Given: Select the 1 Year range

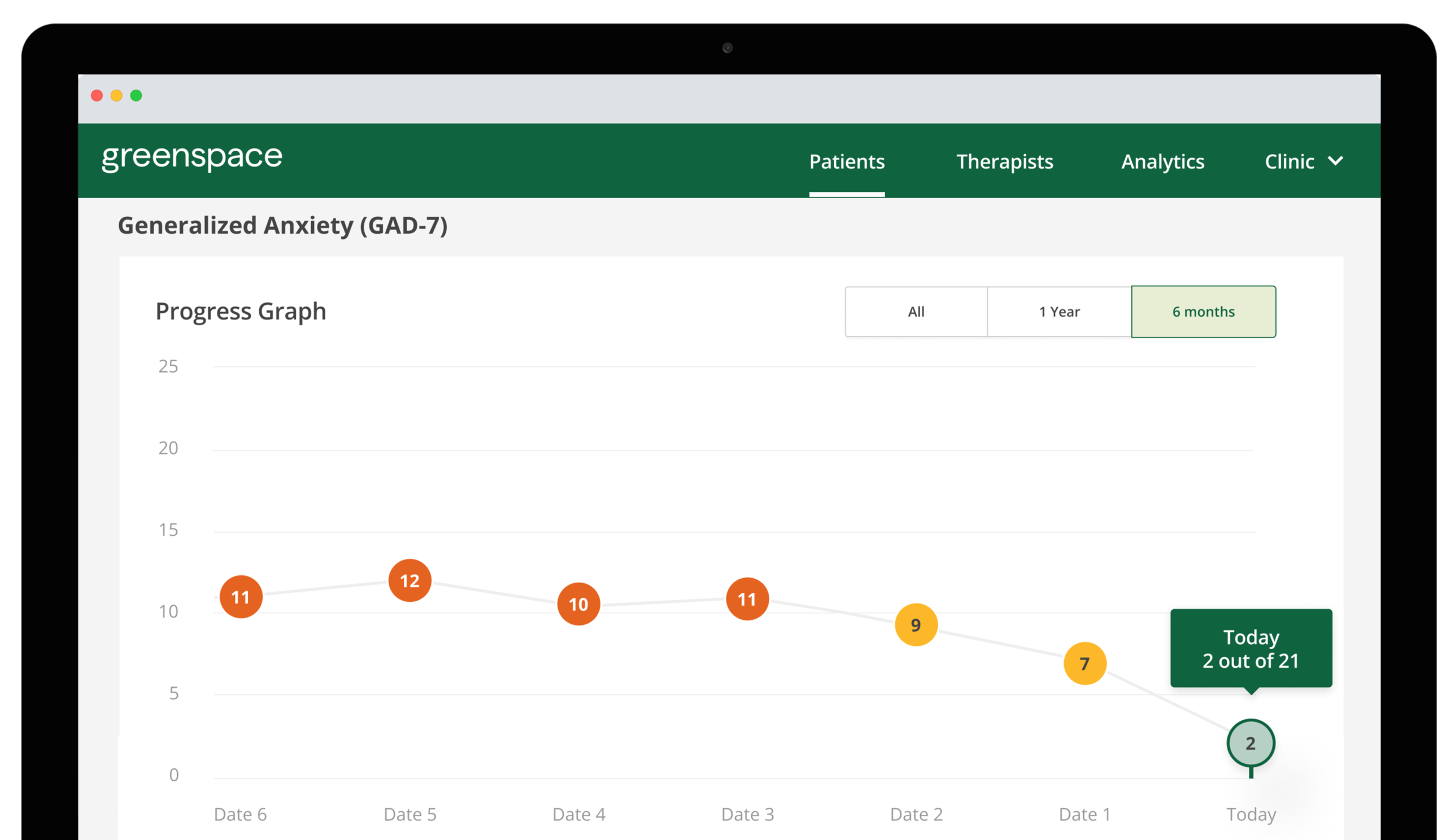Looking at the screenshot, I should coord(1059,312).
